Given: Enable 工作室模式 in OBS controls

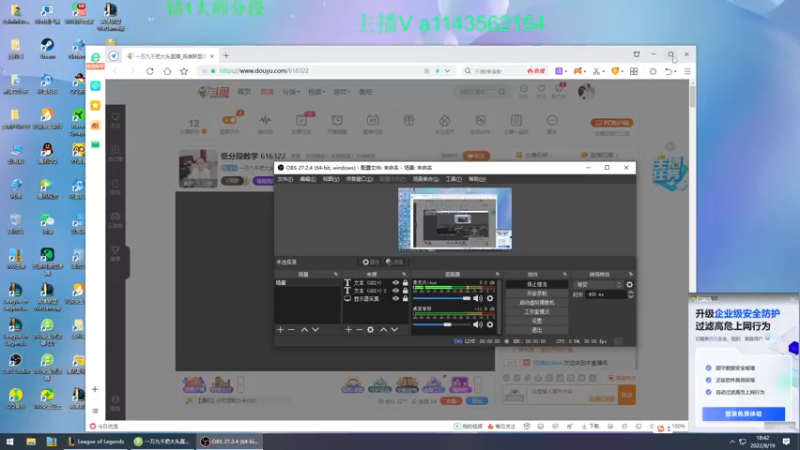Looking at the screenshot, I should pos(537,312).
